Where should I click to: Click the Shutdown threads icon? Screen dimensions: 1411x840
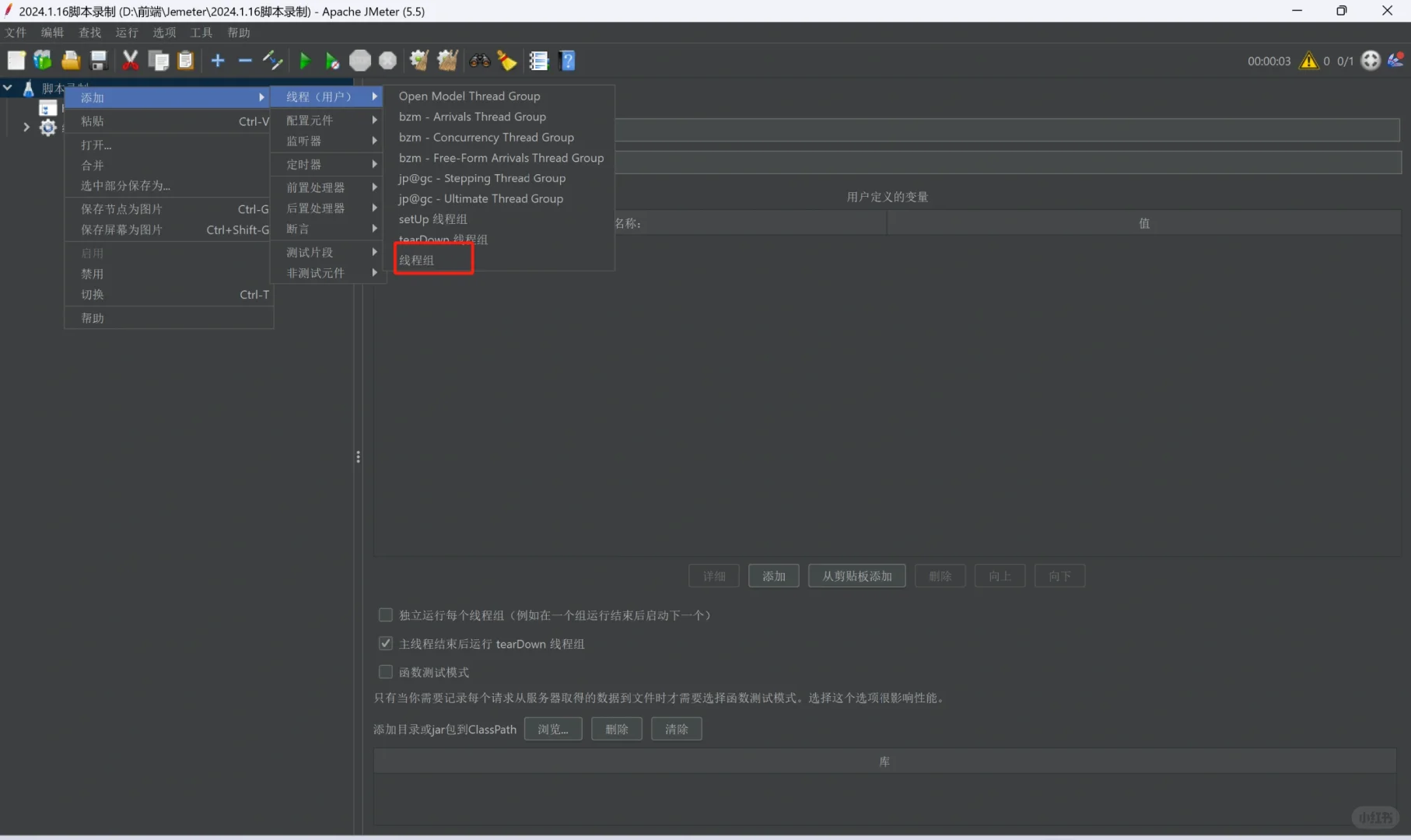point(387,61)
